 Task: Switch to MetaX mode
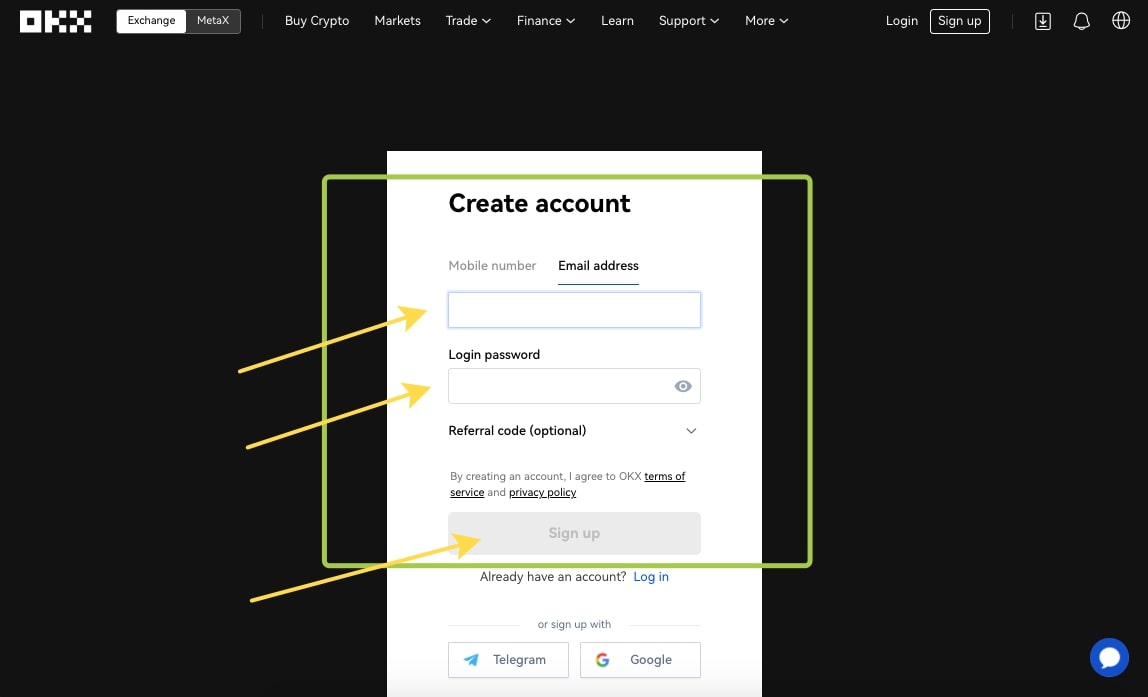[x=213, y=21]
